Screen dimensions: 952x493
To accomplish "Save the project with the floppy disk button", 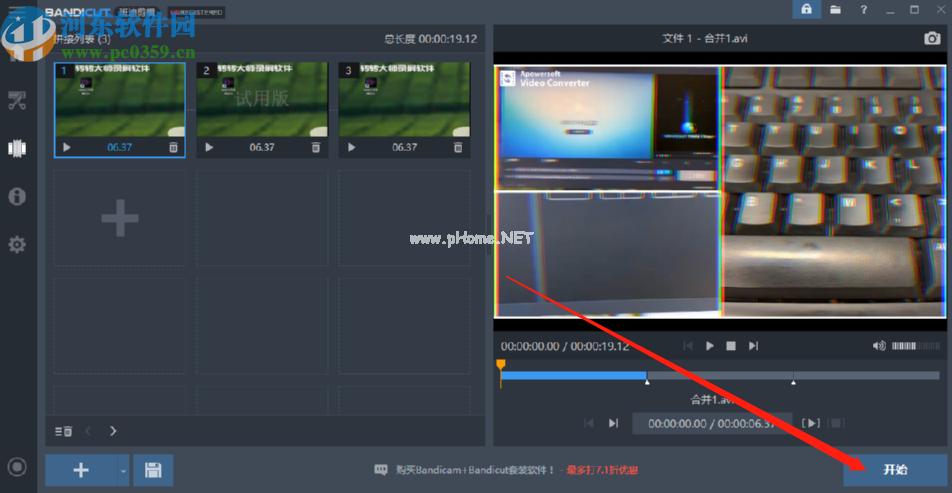I will 153,470.
